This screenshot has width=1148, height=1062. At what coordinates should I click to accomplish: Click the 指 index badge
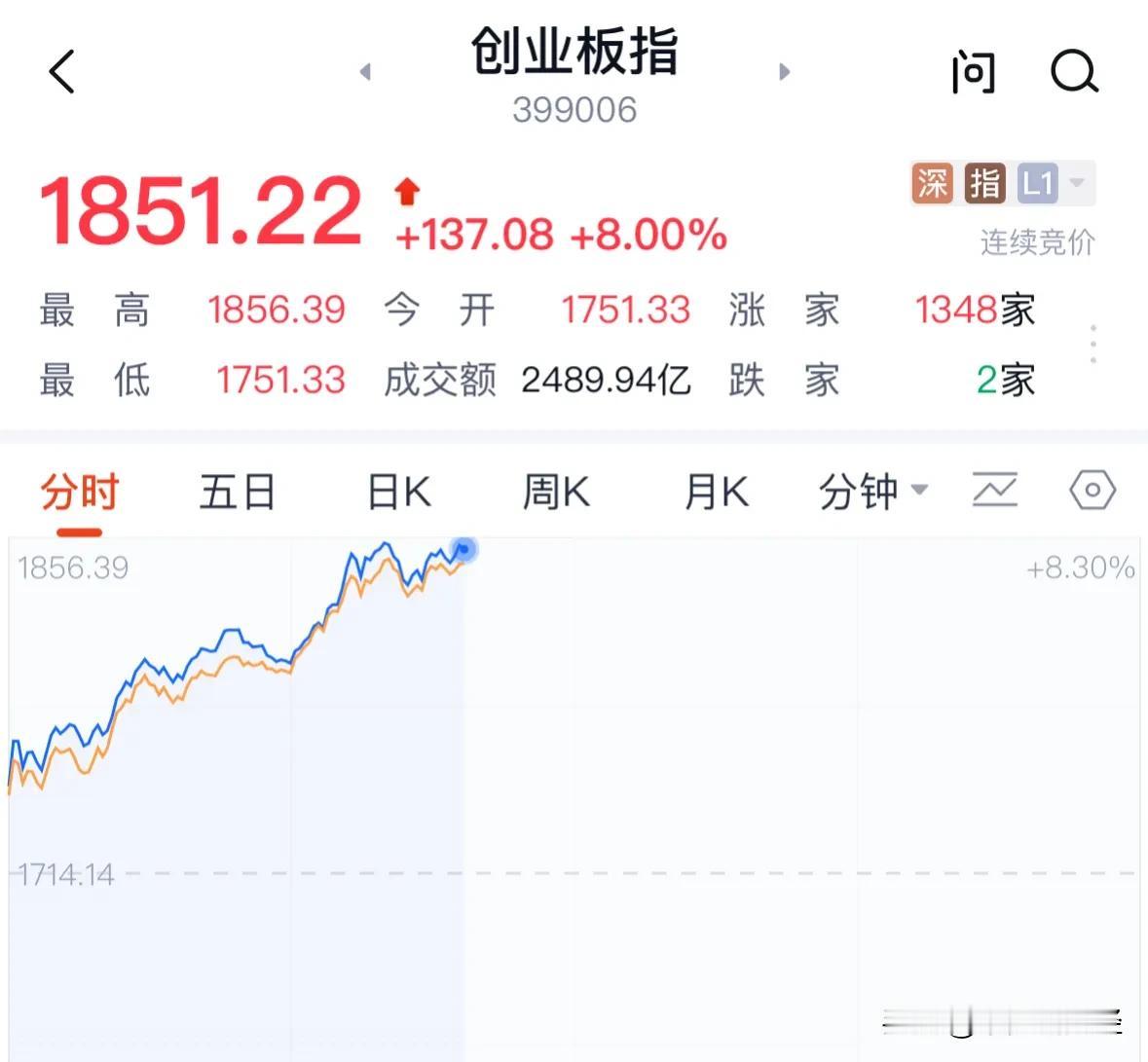tap(983, 182)
